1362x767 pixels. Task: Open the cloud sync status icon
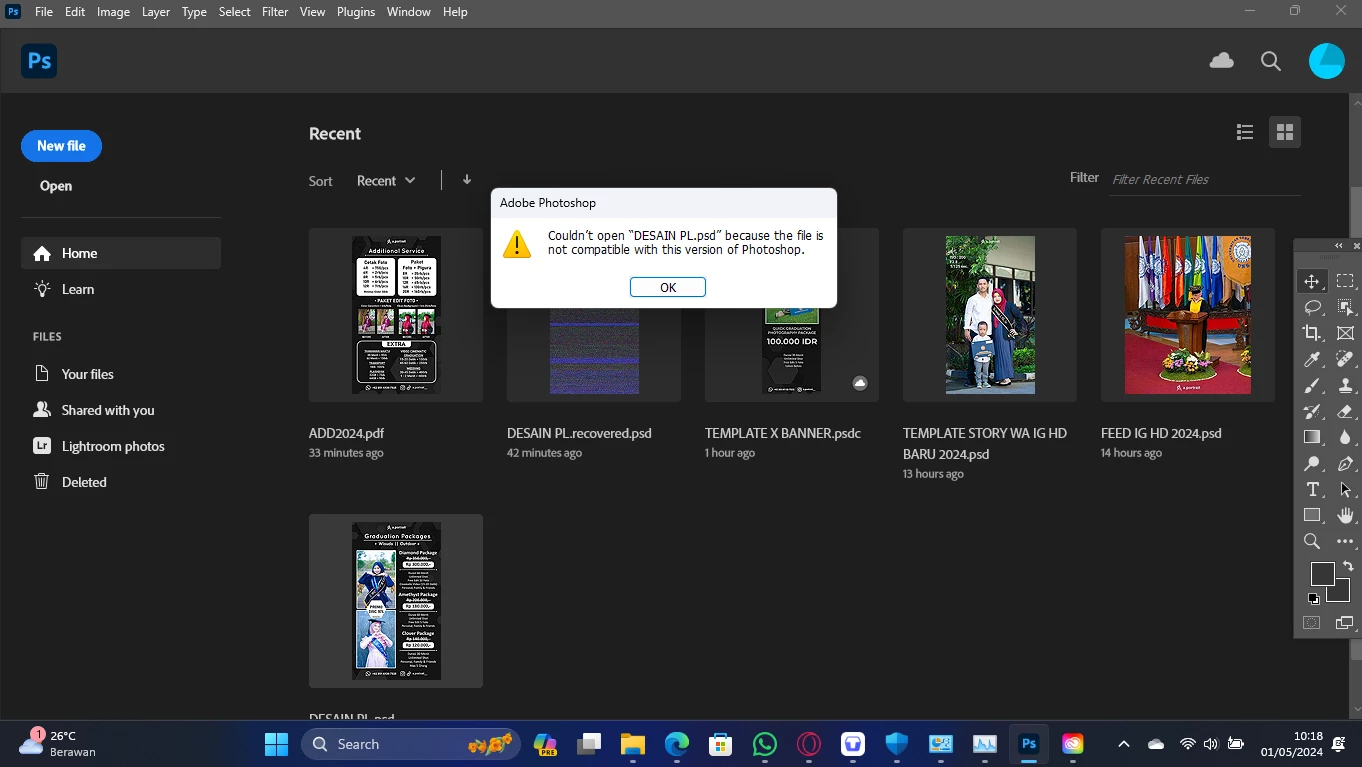click(1222, 61)
